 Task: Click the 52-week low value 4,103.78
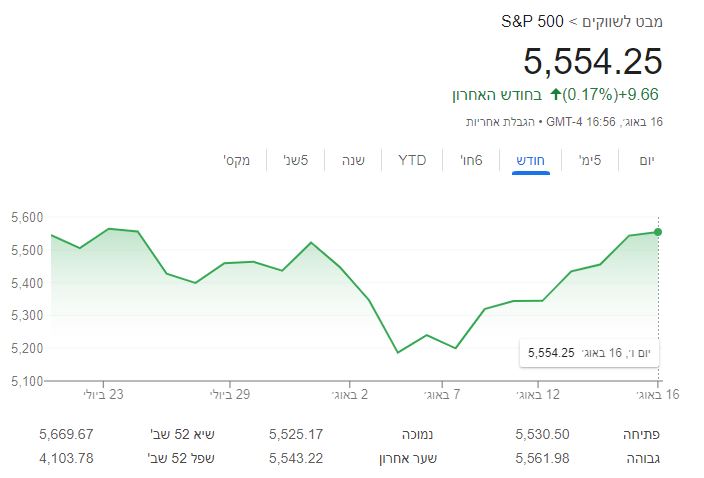coord(67,458)
